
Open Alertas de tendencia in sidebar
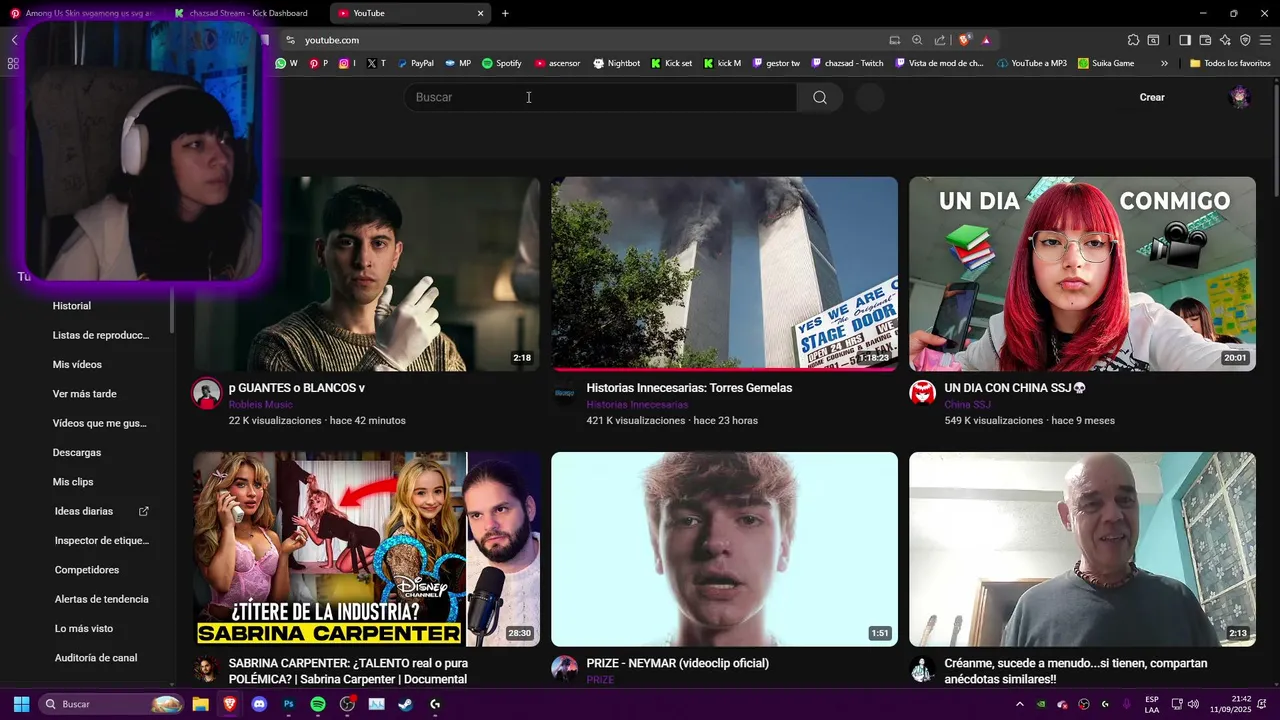click(x=101, y=599)
